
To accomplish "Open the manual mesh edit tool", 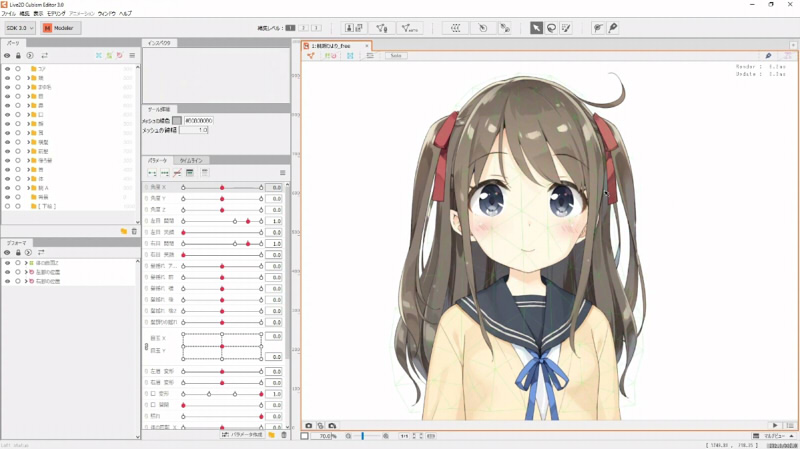I will 382,28.
